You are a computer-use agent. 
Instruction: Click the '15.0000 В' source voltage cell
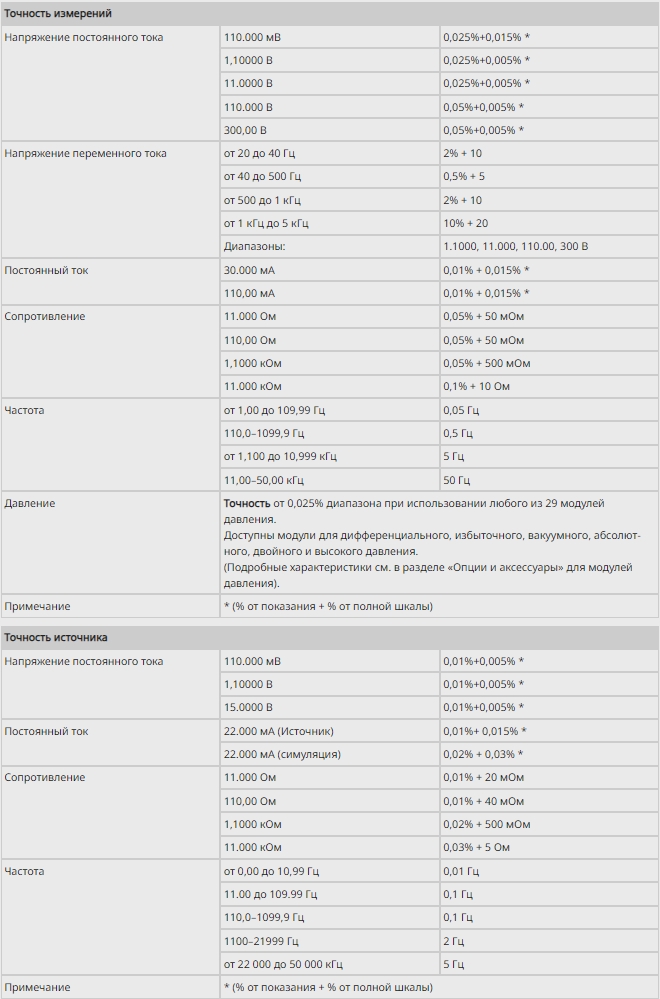click(x=249, y=707)
